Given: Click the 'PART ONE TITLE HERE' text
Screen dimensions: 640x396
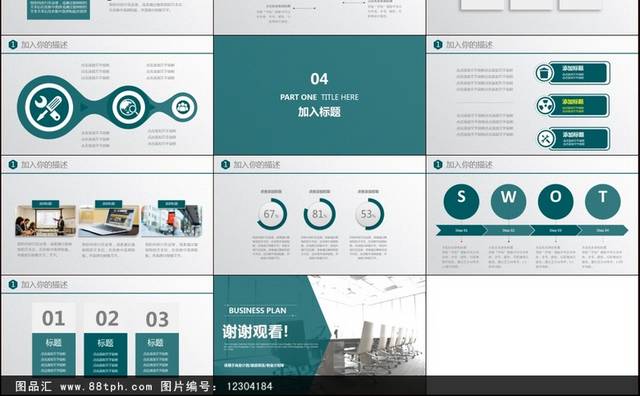Looking at the screenshot, I should coord(319,97).
